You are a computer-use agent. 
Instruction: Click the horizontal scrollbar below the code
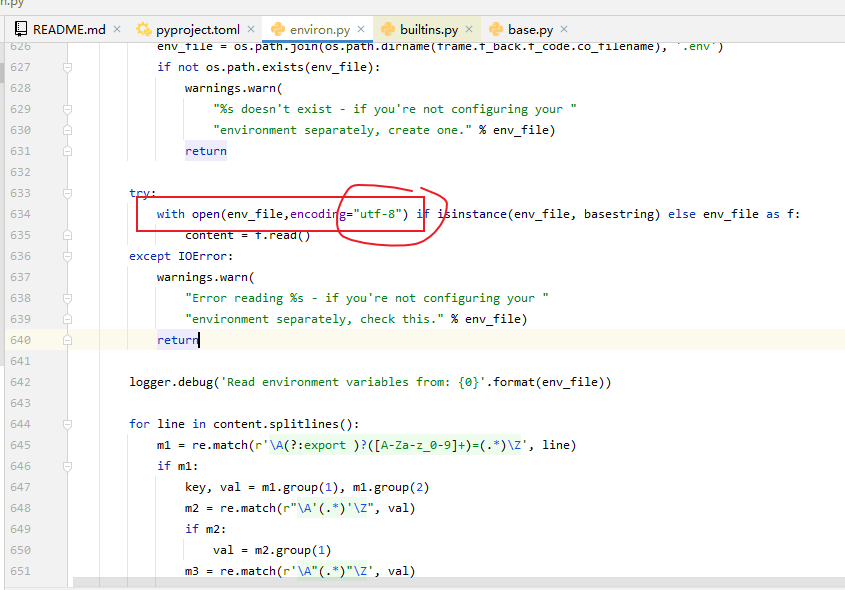coord(458,583)
